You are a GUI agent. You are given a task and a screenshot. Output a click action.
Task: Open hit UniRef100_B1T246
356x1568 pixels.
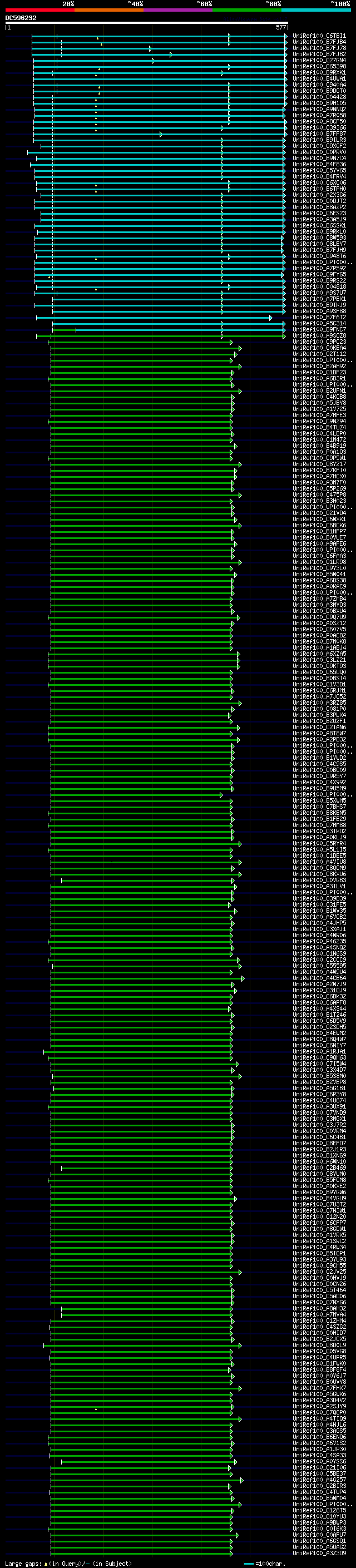click(319, 1015)
